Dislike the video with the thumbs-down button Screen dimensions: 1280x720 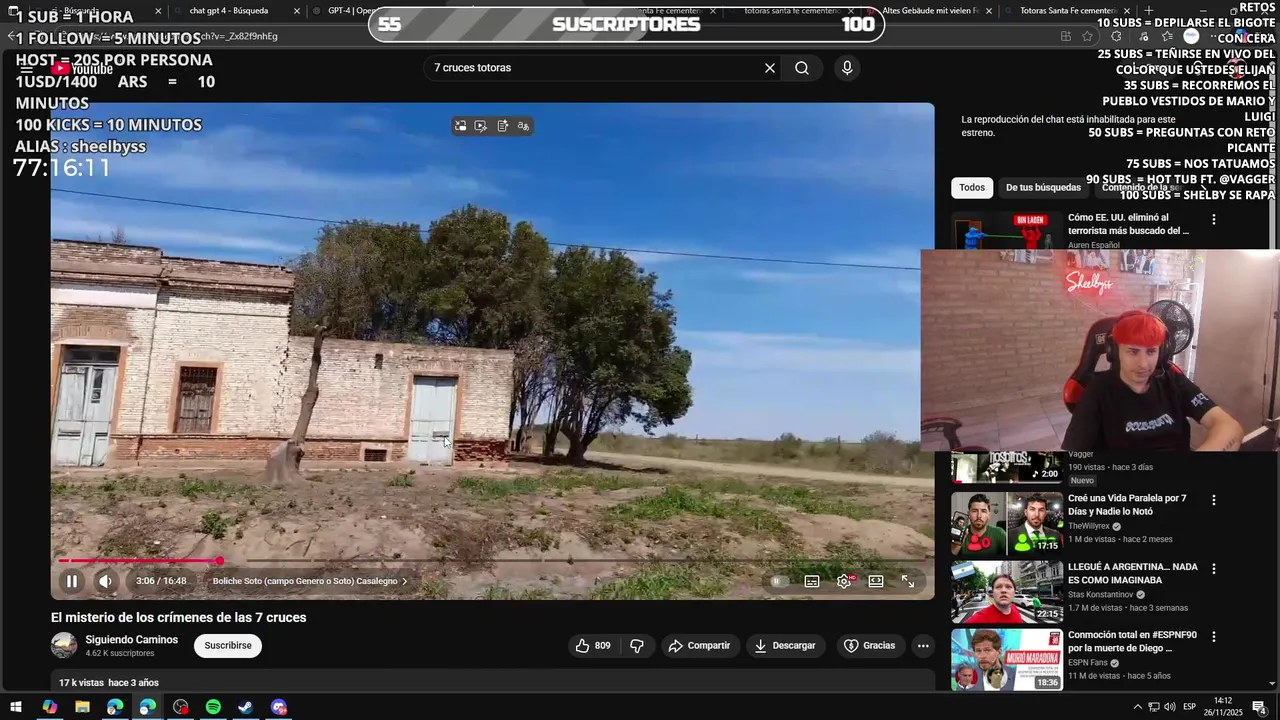pos(637,646)
